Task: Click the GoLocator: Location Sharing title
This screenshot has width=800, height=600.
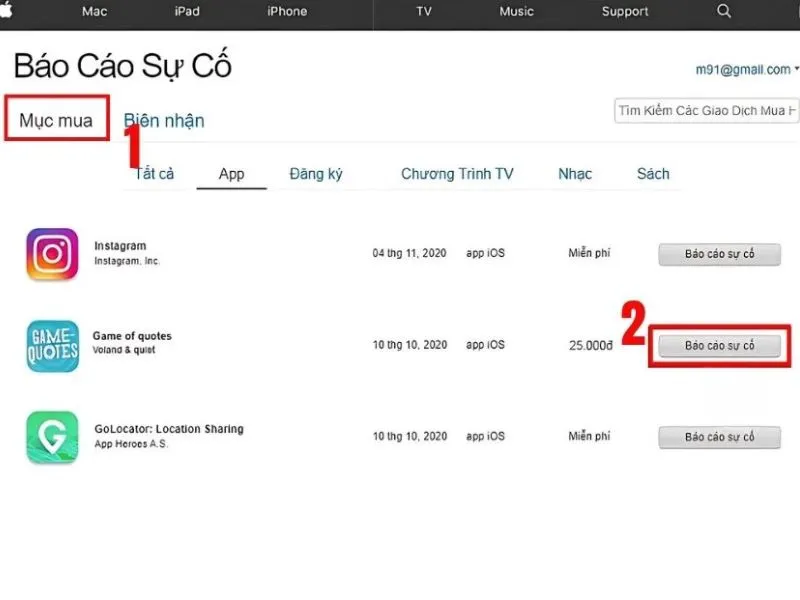Action: [169, 429]
